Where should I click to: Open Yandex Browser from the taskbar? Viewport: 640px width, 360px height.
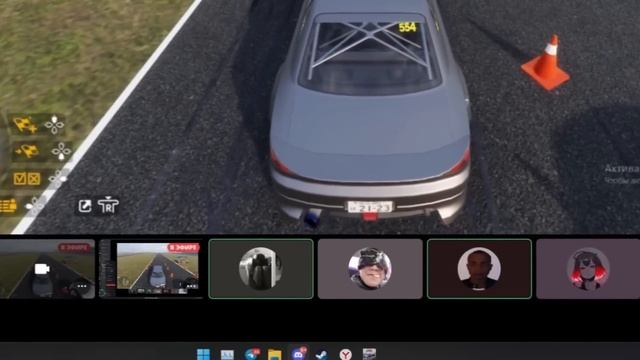click(346, 354)
